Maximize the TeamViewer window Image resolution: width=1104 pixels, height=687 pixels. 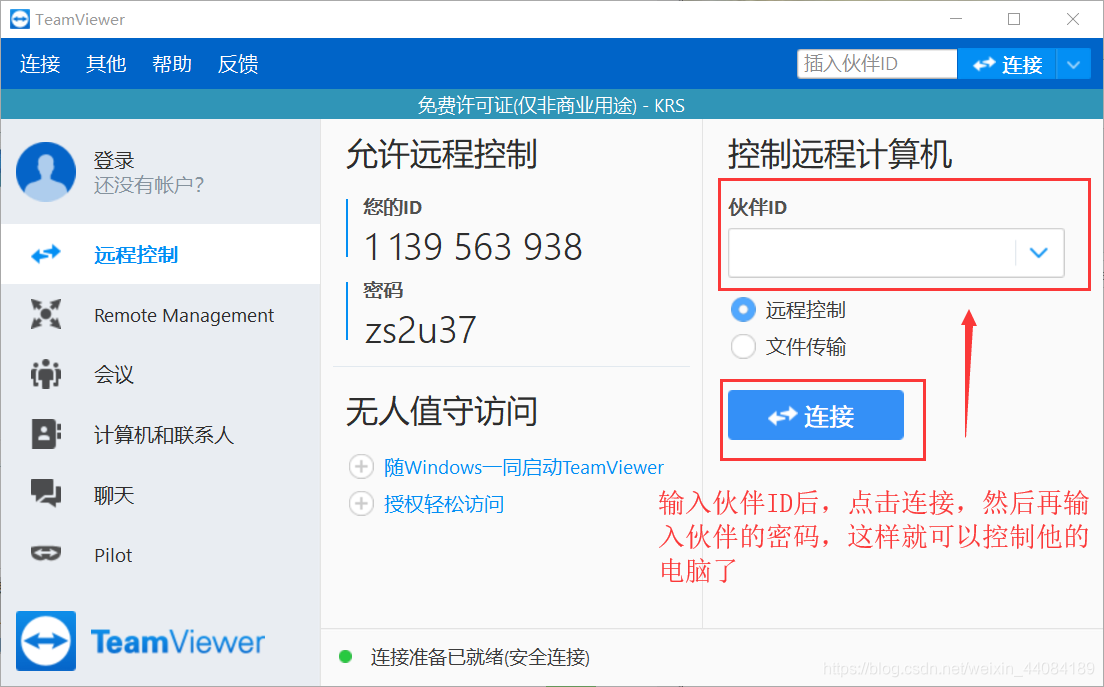pos(1014,19)
